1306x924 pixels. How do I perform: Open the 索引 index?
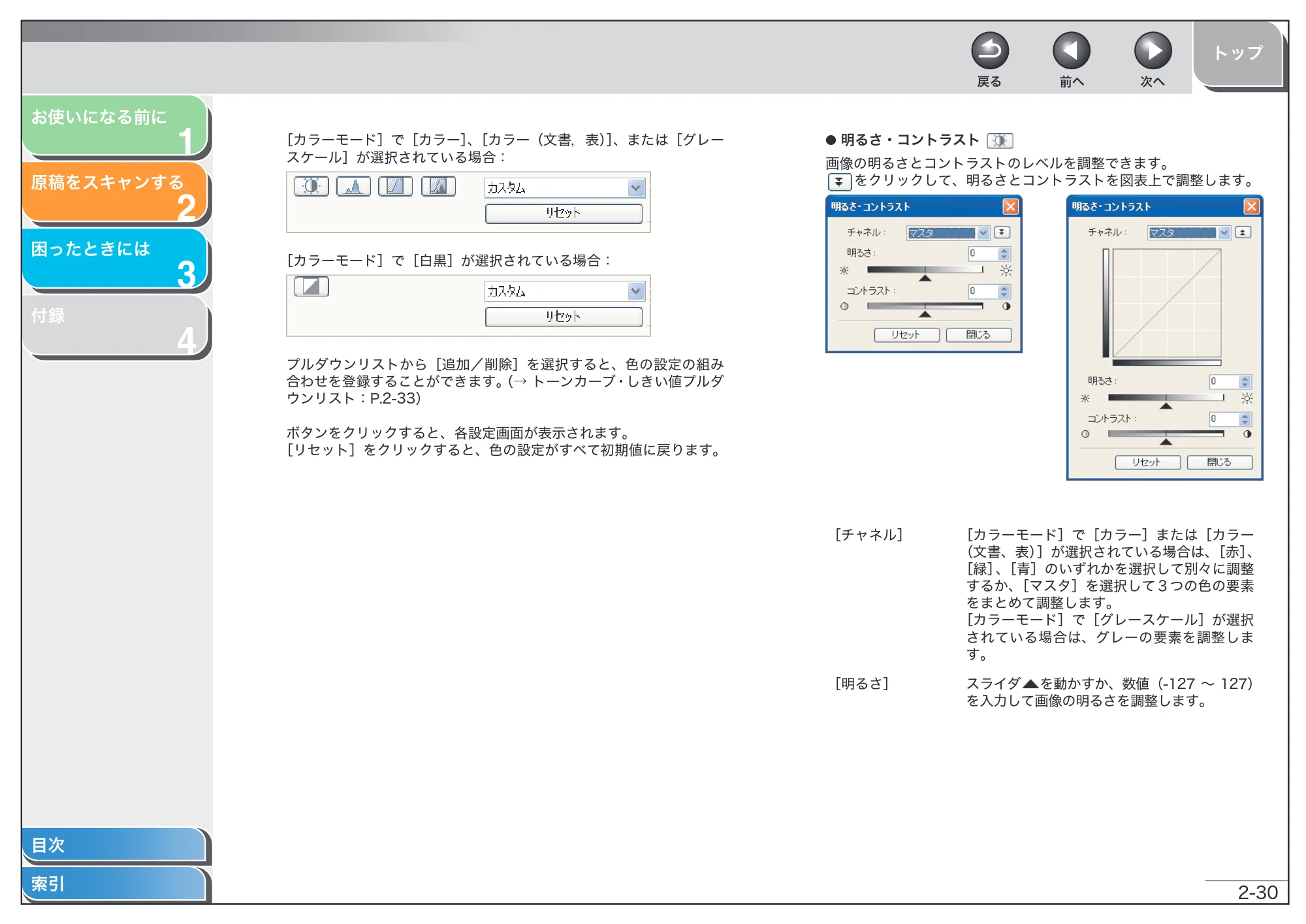click(114, 884)
